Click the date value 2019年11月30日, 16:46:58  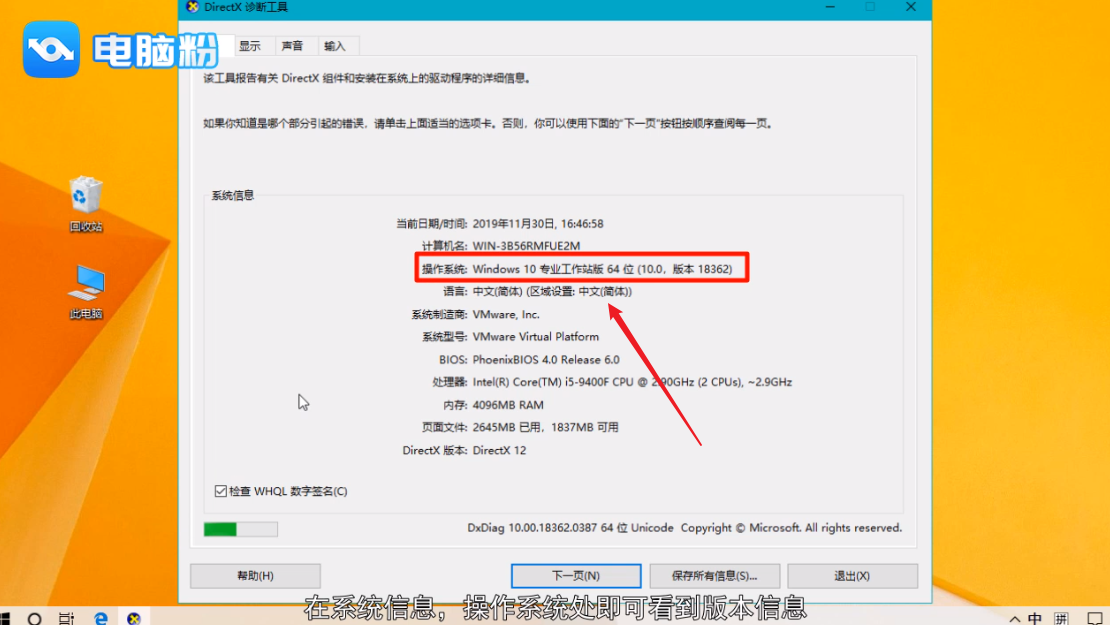click(x=538, y=224)
